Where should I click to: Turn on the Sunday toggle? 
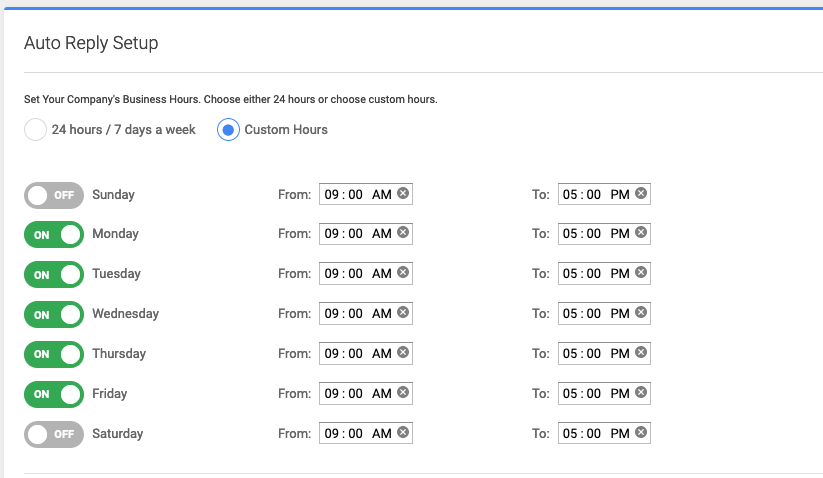(x=54, y=195)
